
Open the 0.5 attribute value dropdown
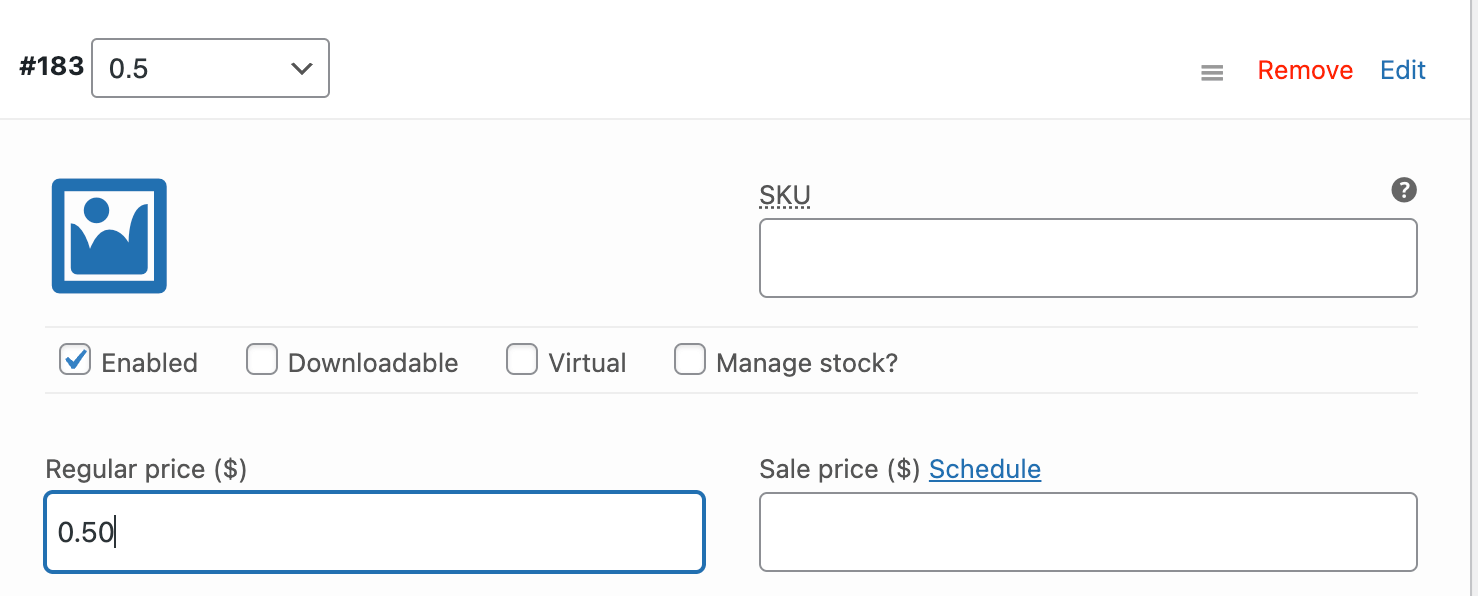(210, 68)
